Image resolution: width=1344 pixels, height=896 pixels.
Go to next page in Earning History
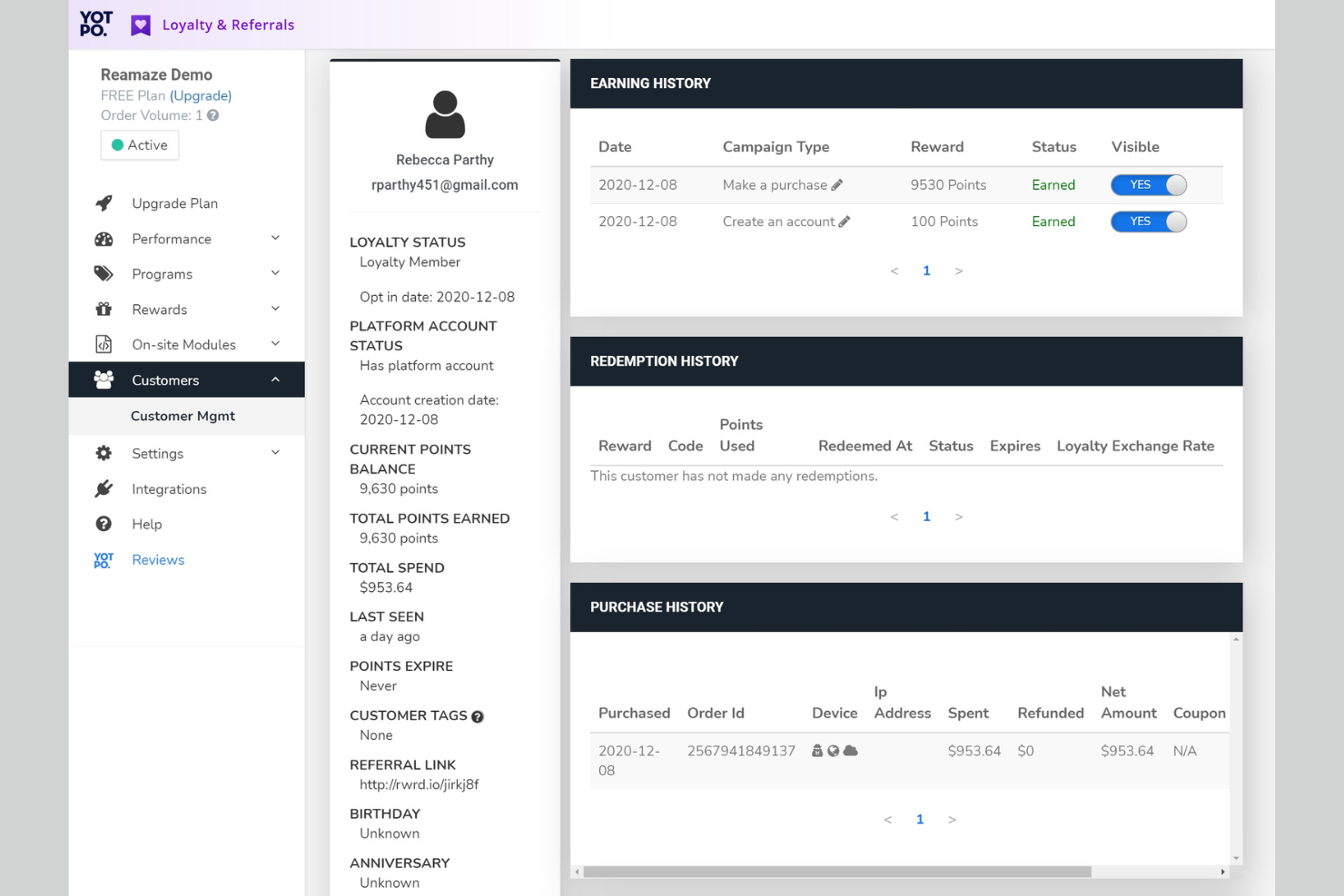point(958,271)
